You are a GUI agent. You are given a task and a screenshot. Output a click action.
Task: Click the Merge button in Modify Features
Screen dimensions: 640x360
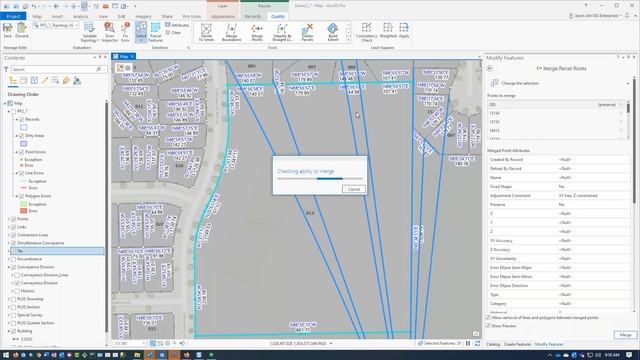pos(625,335)
